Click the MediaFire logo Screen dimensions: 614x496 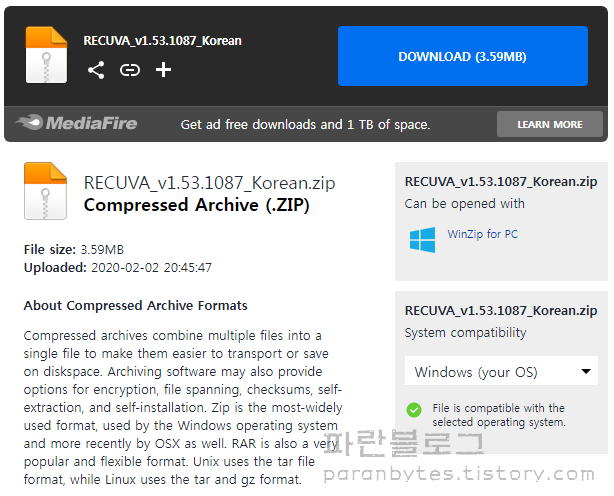pos(76,123)
